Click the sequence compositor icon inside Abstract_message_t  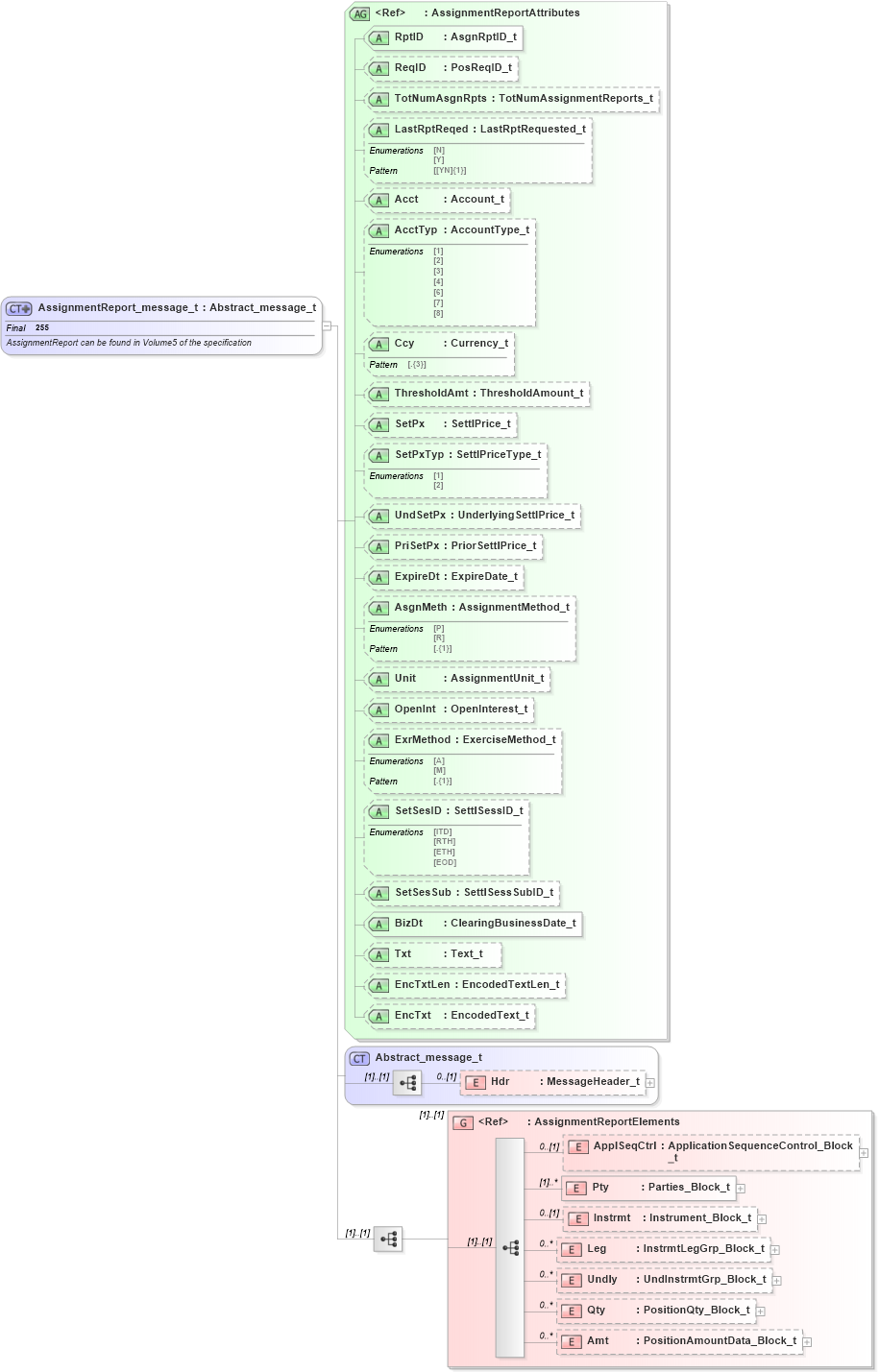tap(408, 1082)
